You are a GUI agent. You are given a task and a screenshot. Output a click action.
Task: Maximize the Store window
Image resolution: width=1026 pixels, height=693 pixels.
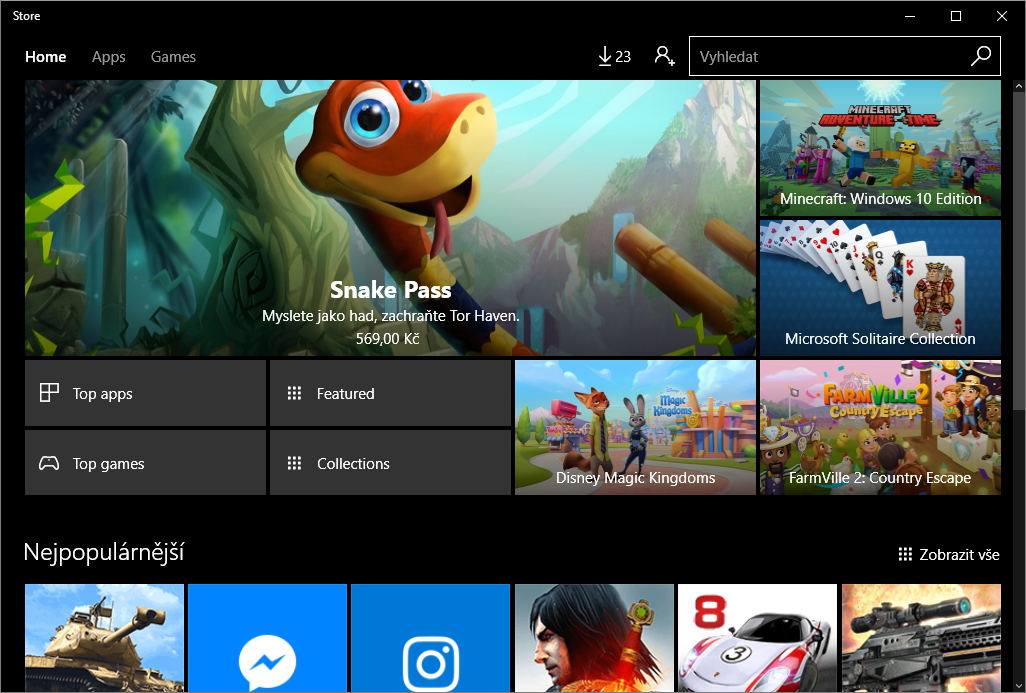tap(955, 16)
